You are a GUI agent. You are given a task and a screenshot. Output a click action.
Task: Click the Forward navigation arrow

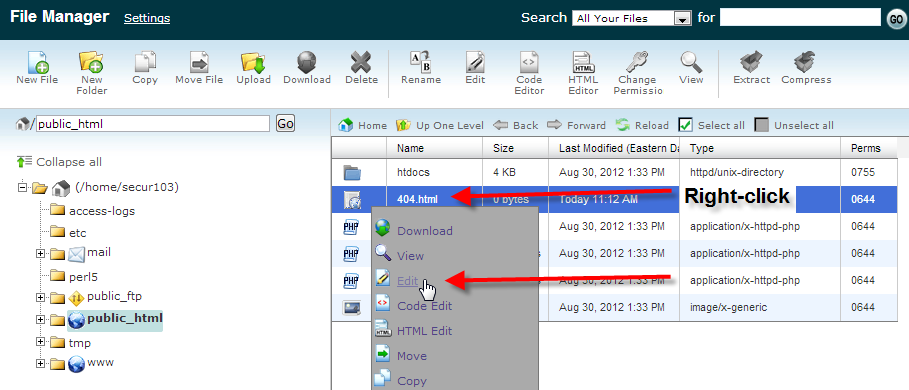coord(576,125)
